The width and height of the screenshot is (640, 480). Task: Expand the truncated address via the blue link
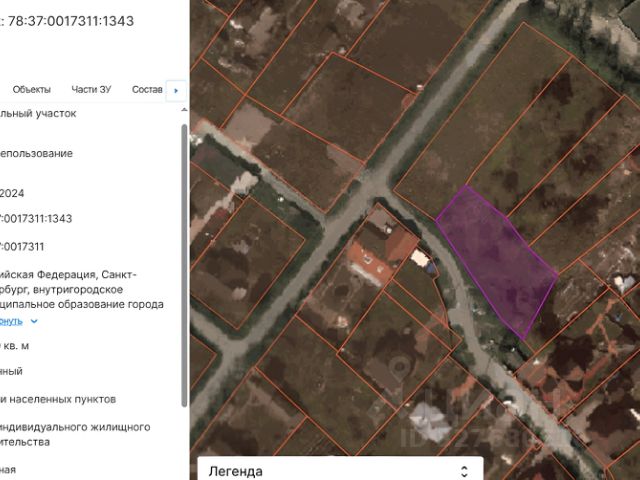tap(11, 321)
